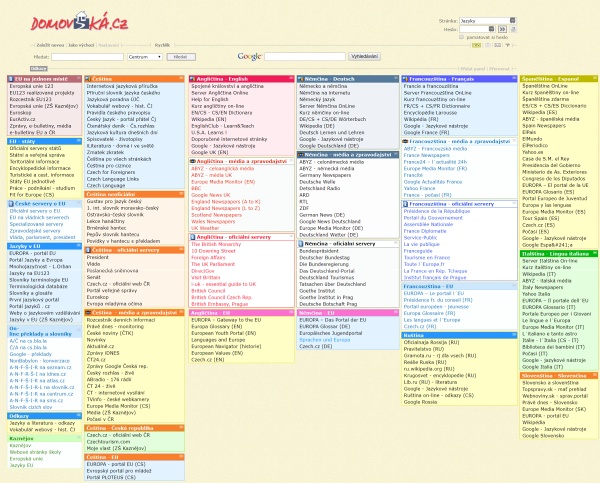
Task: Click the icon in Němčina - Deutsch header
Action: [299, 76]
